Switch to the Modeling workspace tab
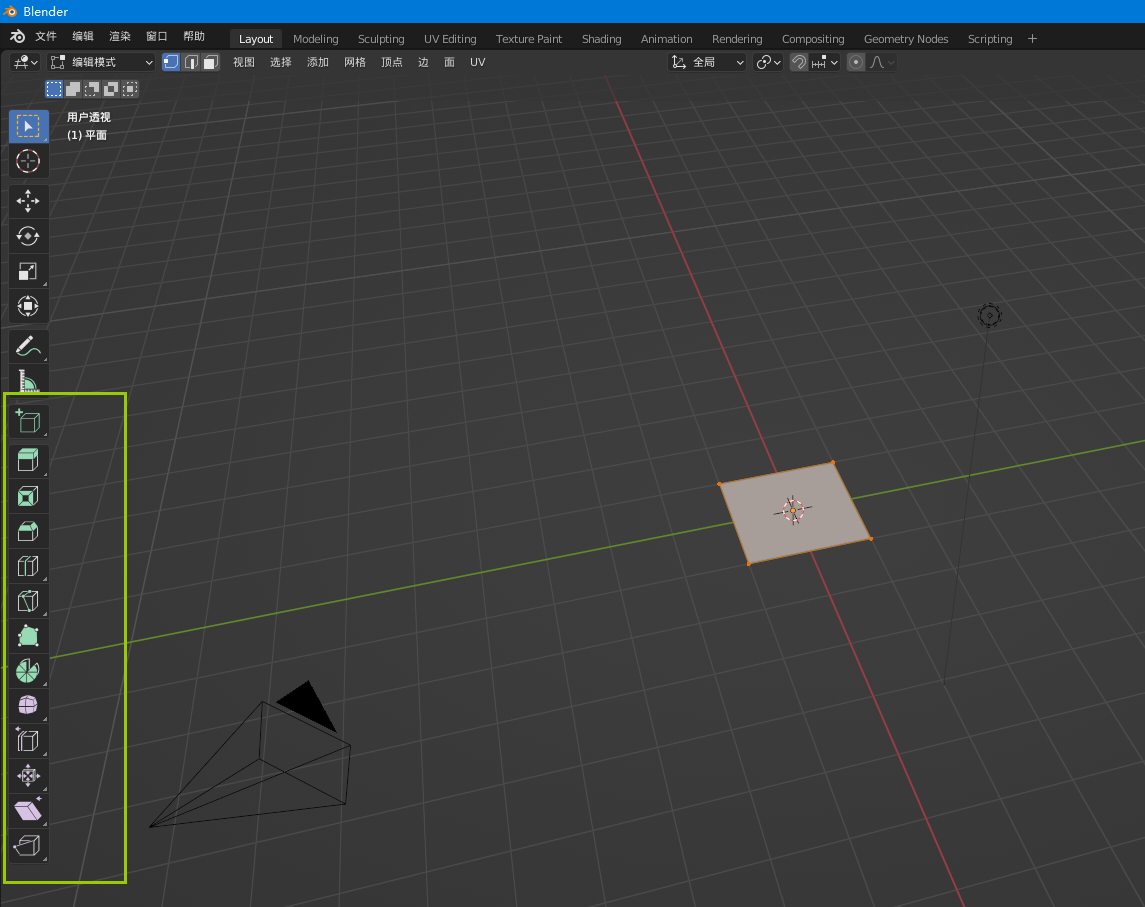Image resolution: width=1145 pixels, height=907 pixels. point(315,39)
